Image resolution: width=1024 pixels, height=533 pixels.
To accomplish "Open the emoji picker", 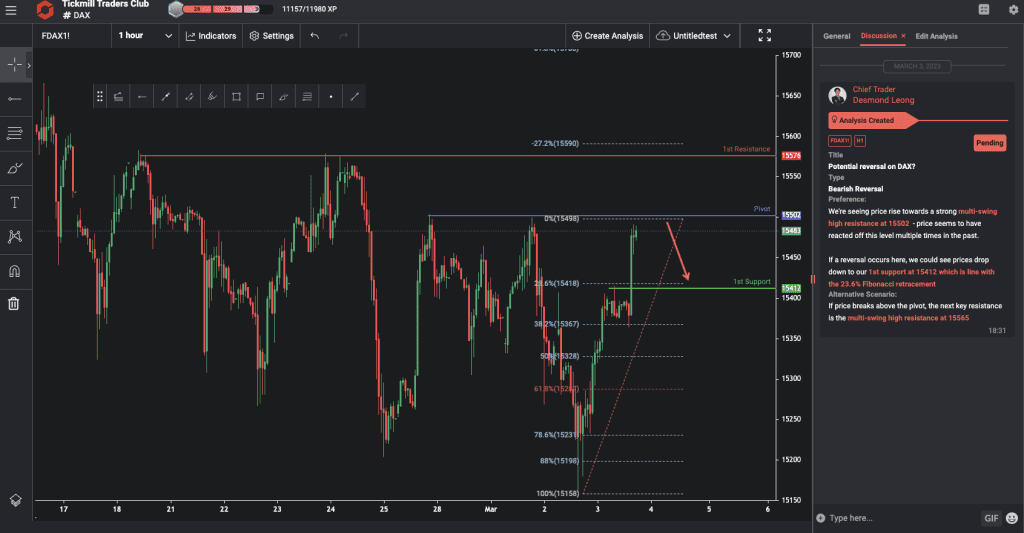I will [x=1012, y=518].
